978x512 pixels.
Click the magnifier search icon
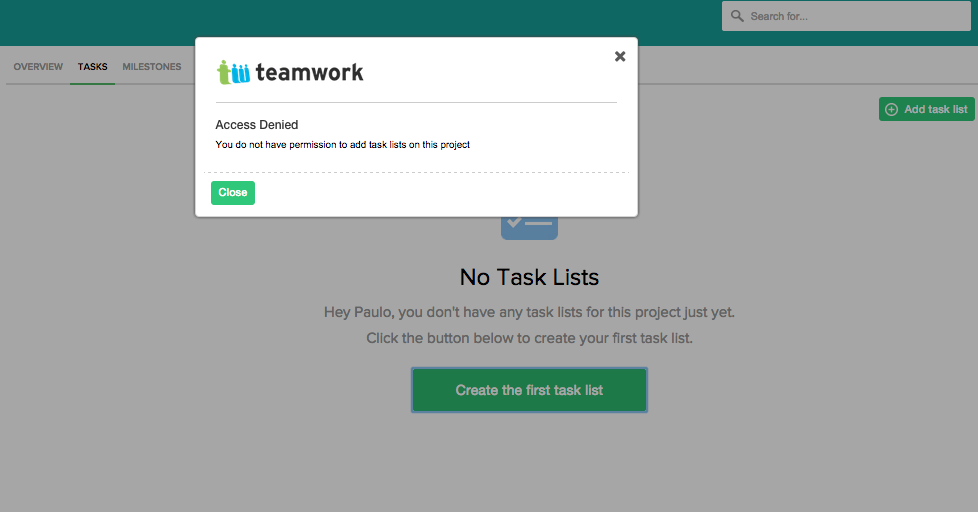tap(737, 16)
